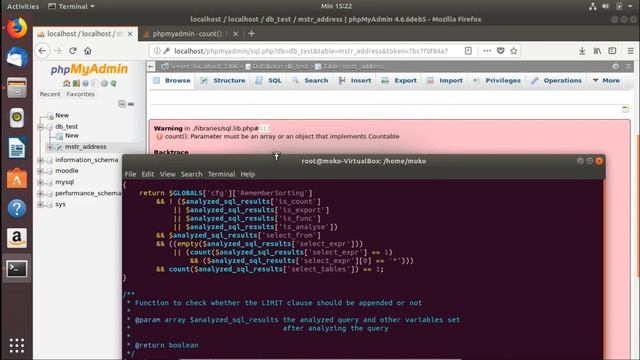Click the phpMyAdmin Home icon

67,83
